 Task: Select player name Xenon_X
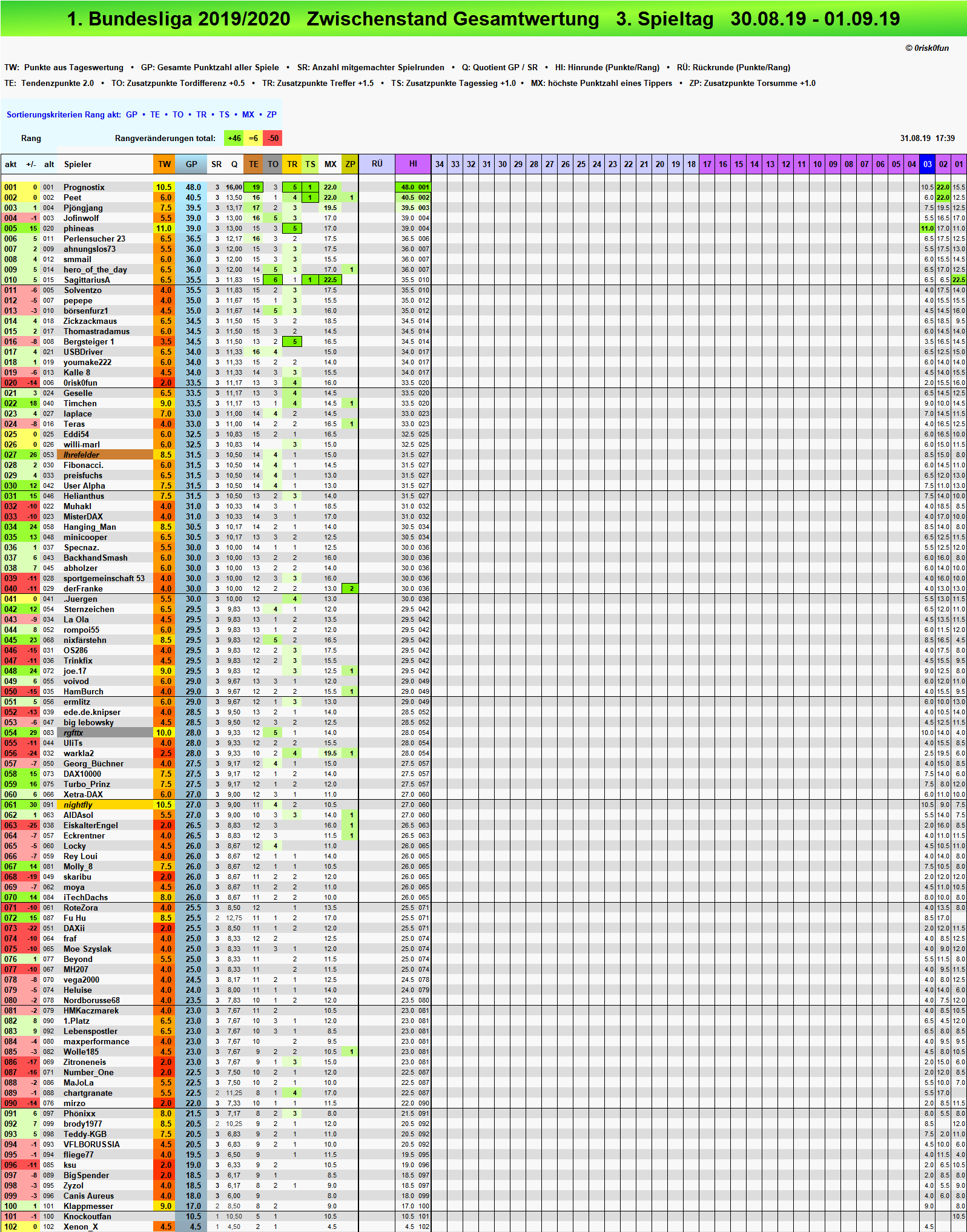click(81, 1227)
